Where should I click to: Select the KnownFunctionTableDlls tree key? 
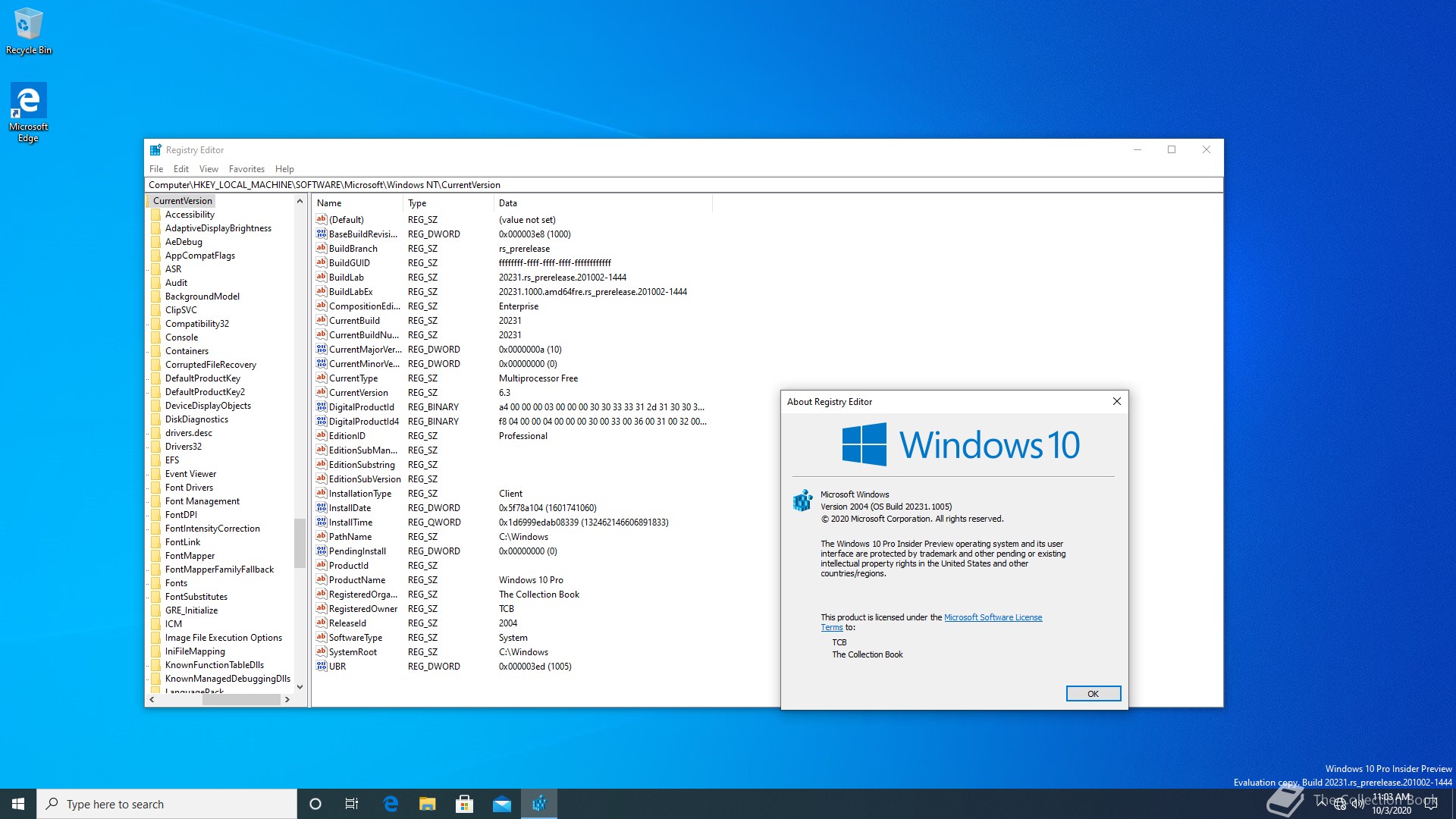pos(215,665)
